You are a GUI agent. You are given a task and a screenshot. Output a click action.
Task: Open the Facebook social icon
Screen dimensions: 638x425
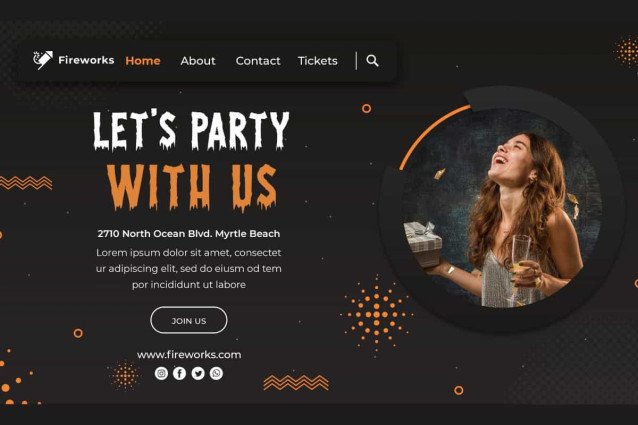pyautogui.click(x=179, y=373)
